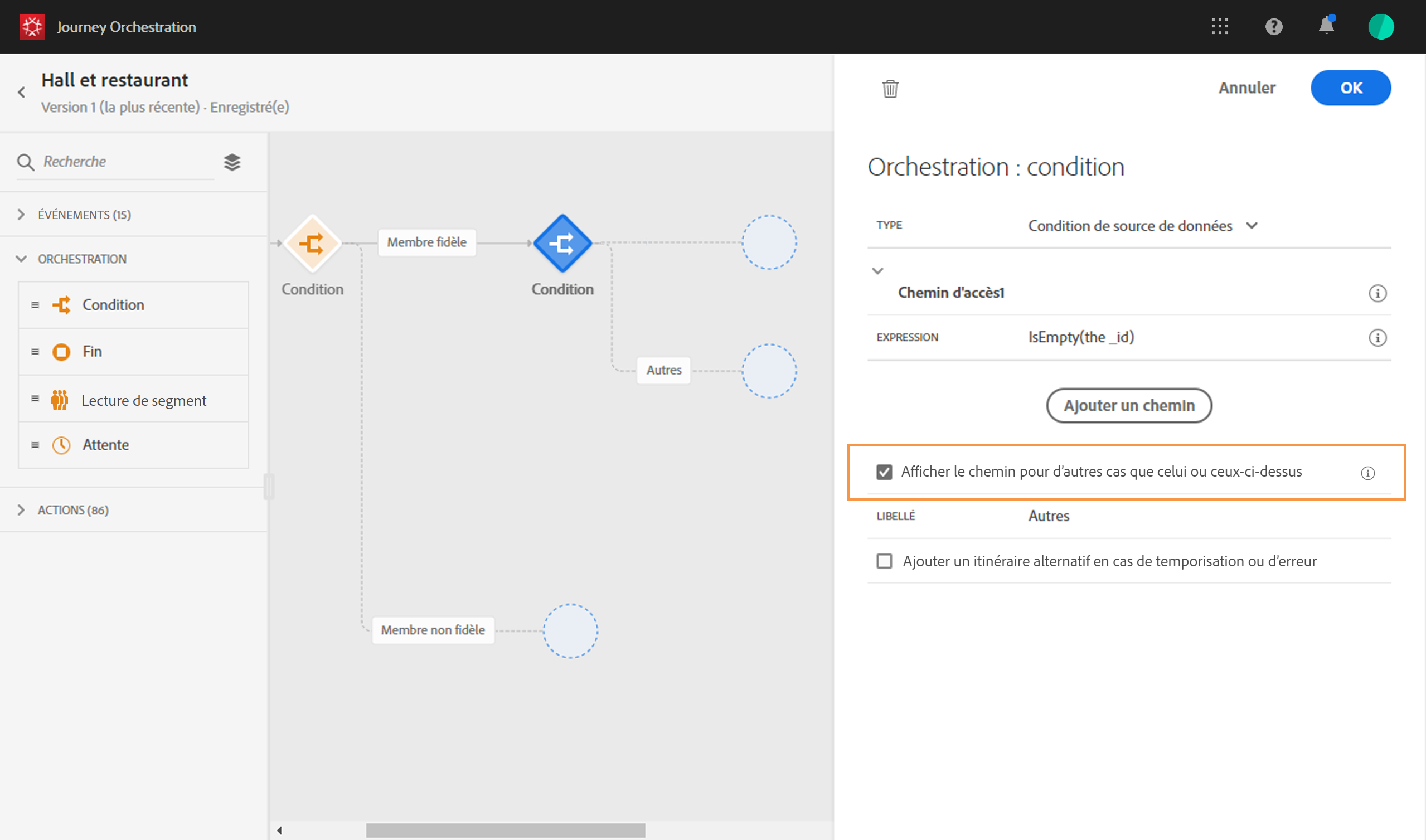
Task: Uncheck 'Afficher le chemin pour d'autres cas'
Action: coord(884,472)
